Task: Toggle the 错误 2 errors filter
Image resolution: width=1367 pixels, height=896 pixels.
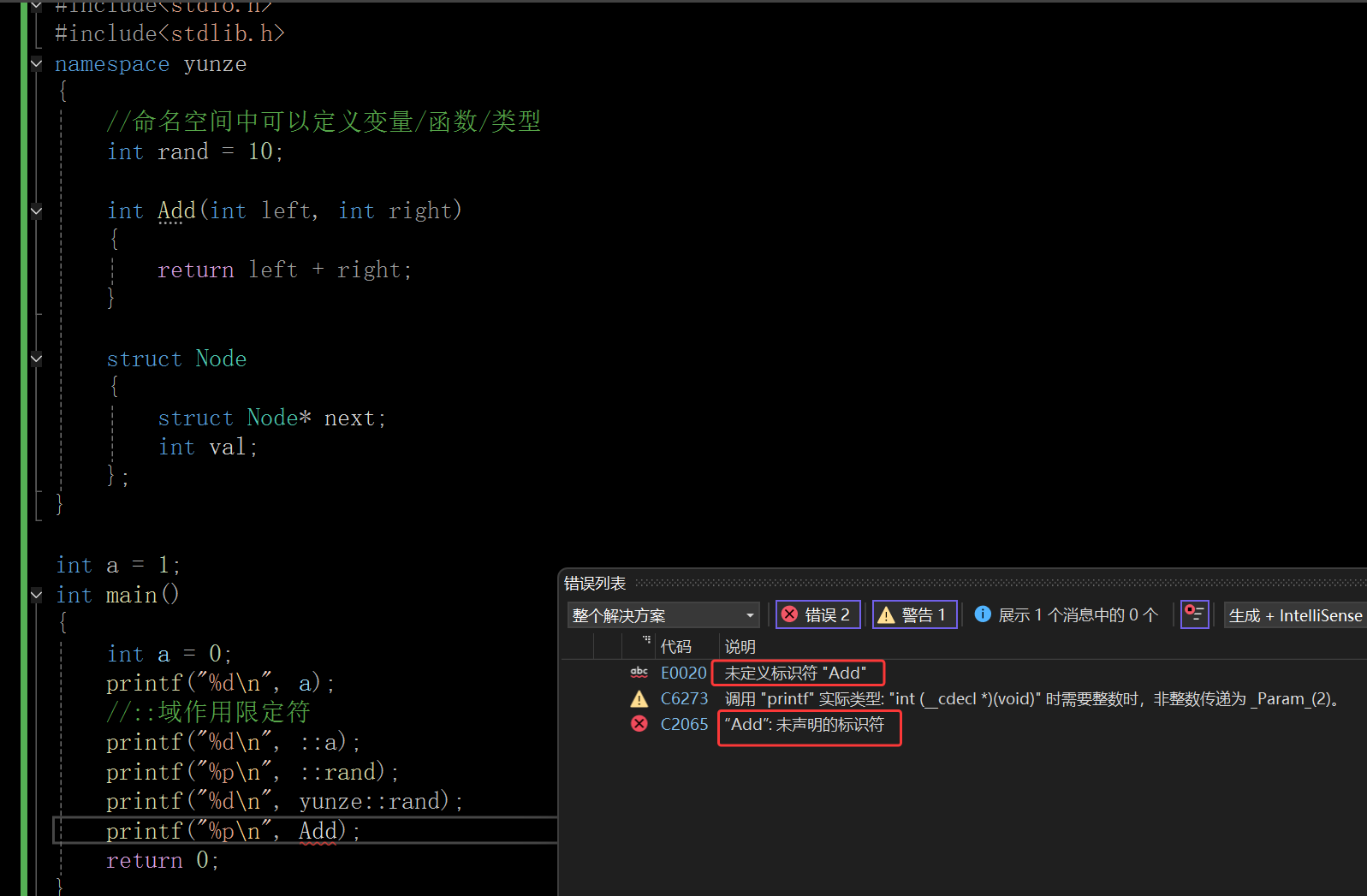Action: click(x=817, y=615)
